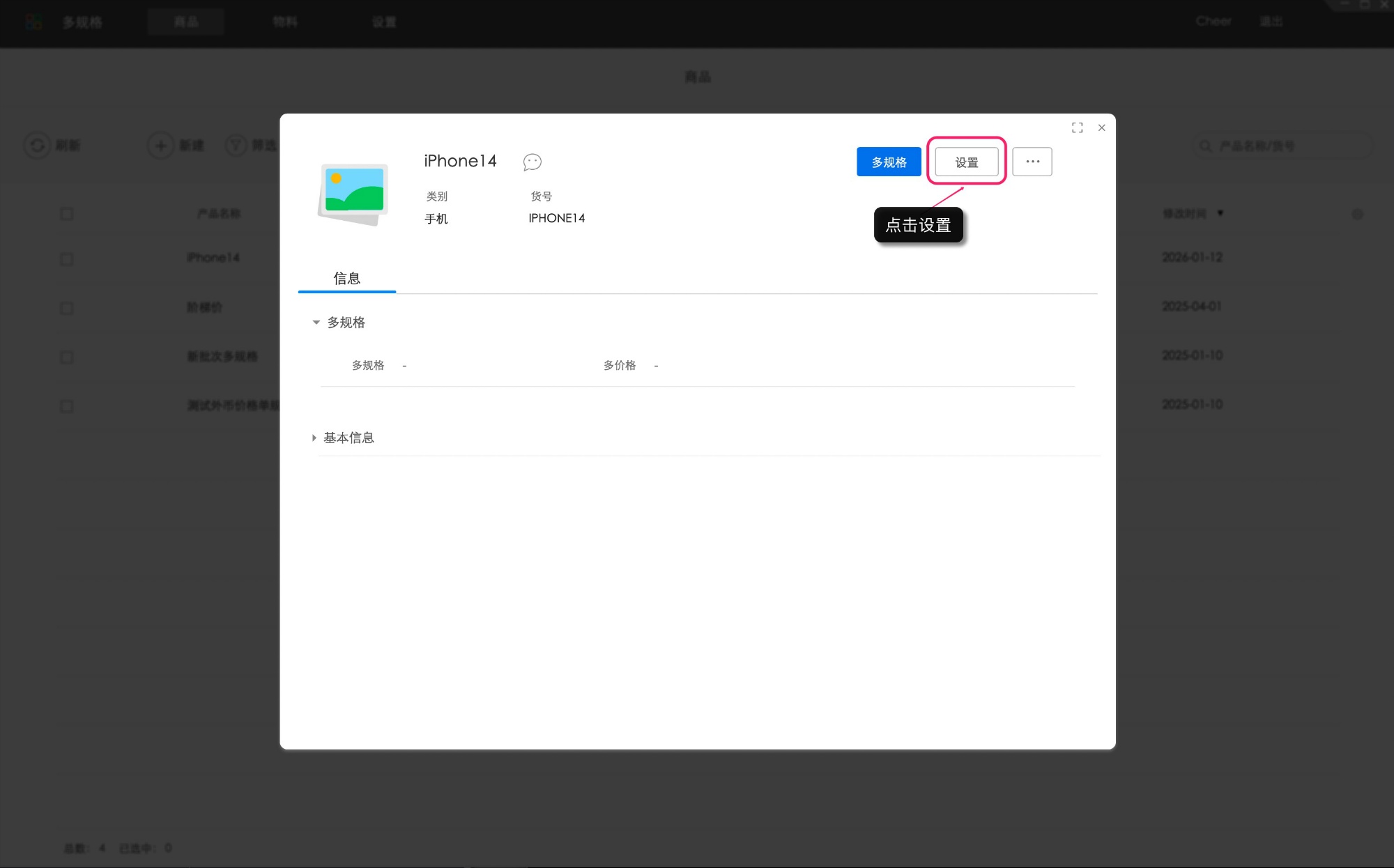Click the 多规格 app title in top bar
This screenshot has height=868, width=1394.
coord(82,22)
